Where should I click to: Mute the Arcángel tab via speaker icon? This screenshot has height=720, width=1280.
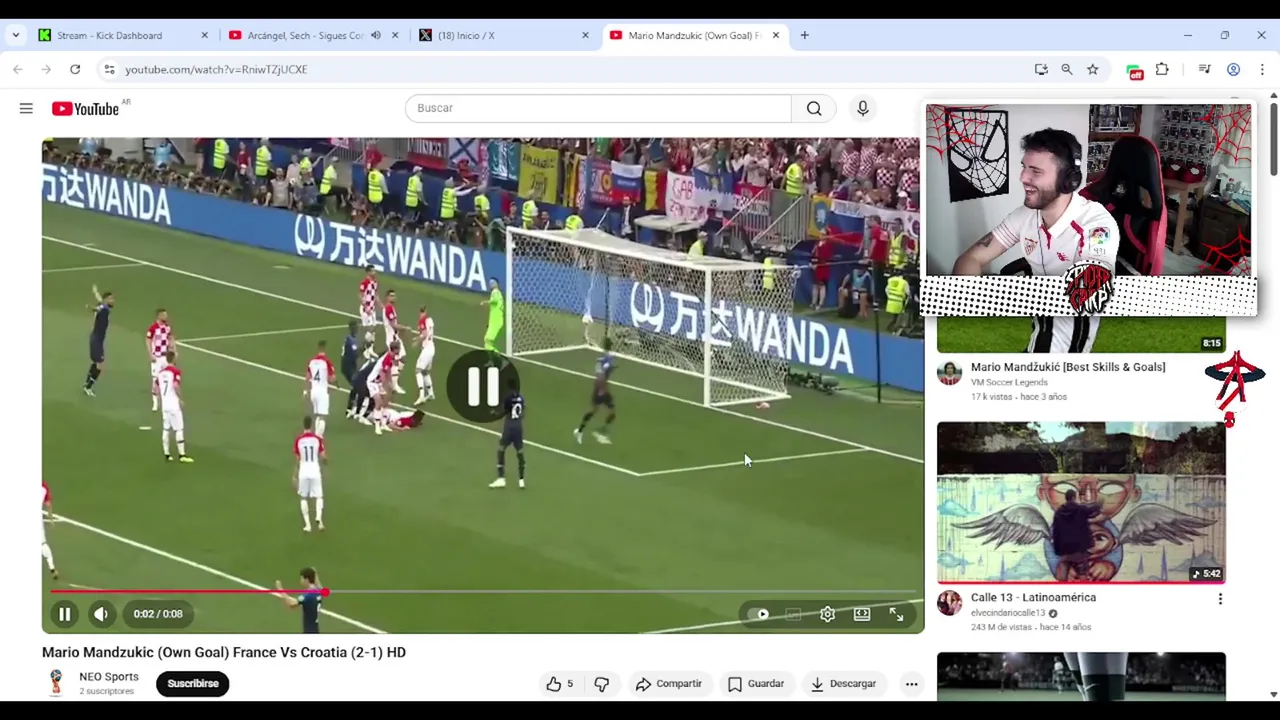(x=376, y=35)
